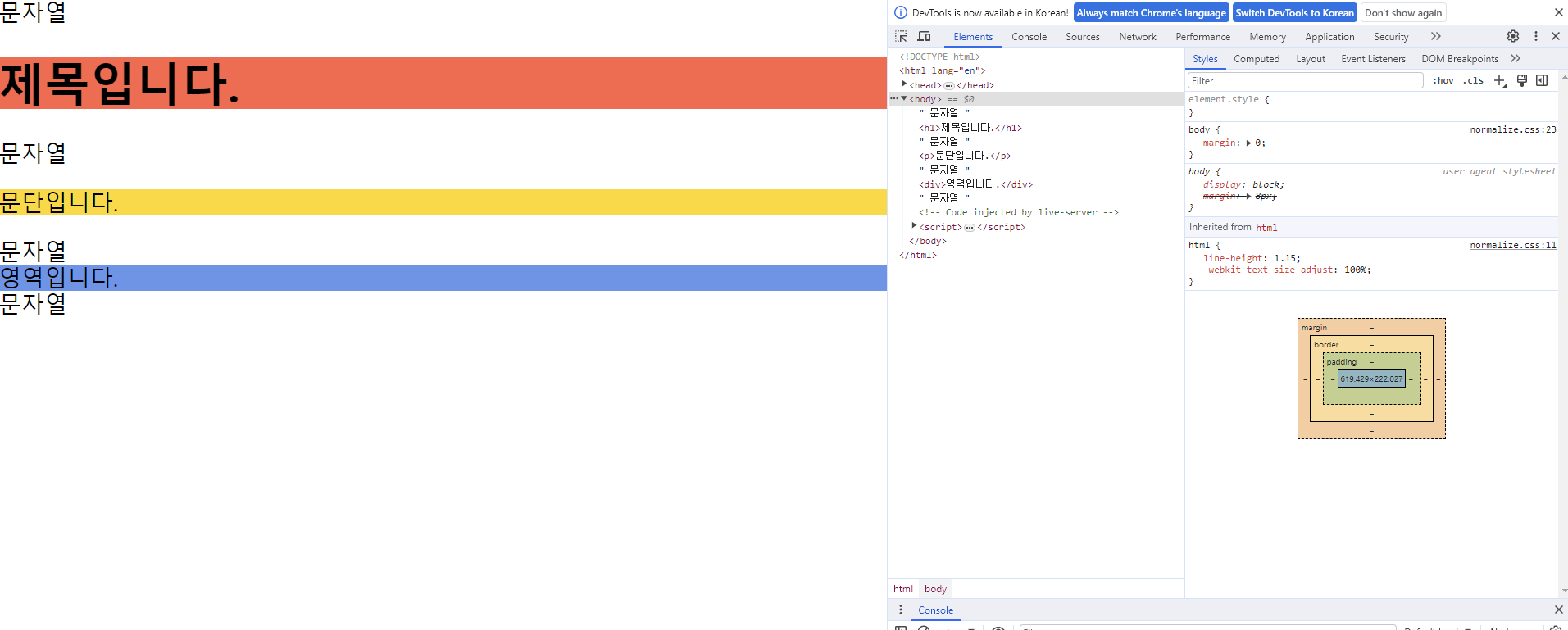This screenshot has width=1568, height=630.
Task: Click Always match Chrome's language button
Action: 1151,12
